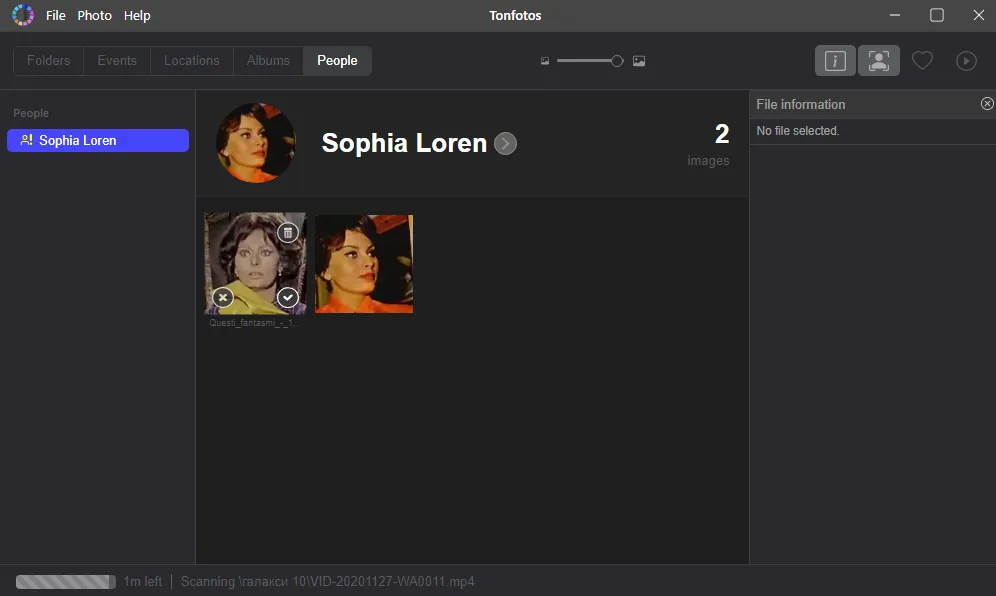
Task: Click the large thumbnail size icon
Action: [x=639, y=61]
